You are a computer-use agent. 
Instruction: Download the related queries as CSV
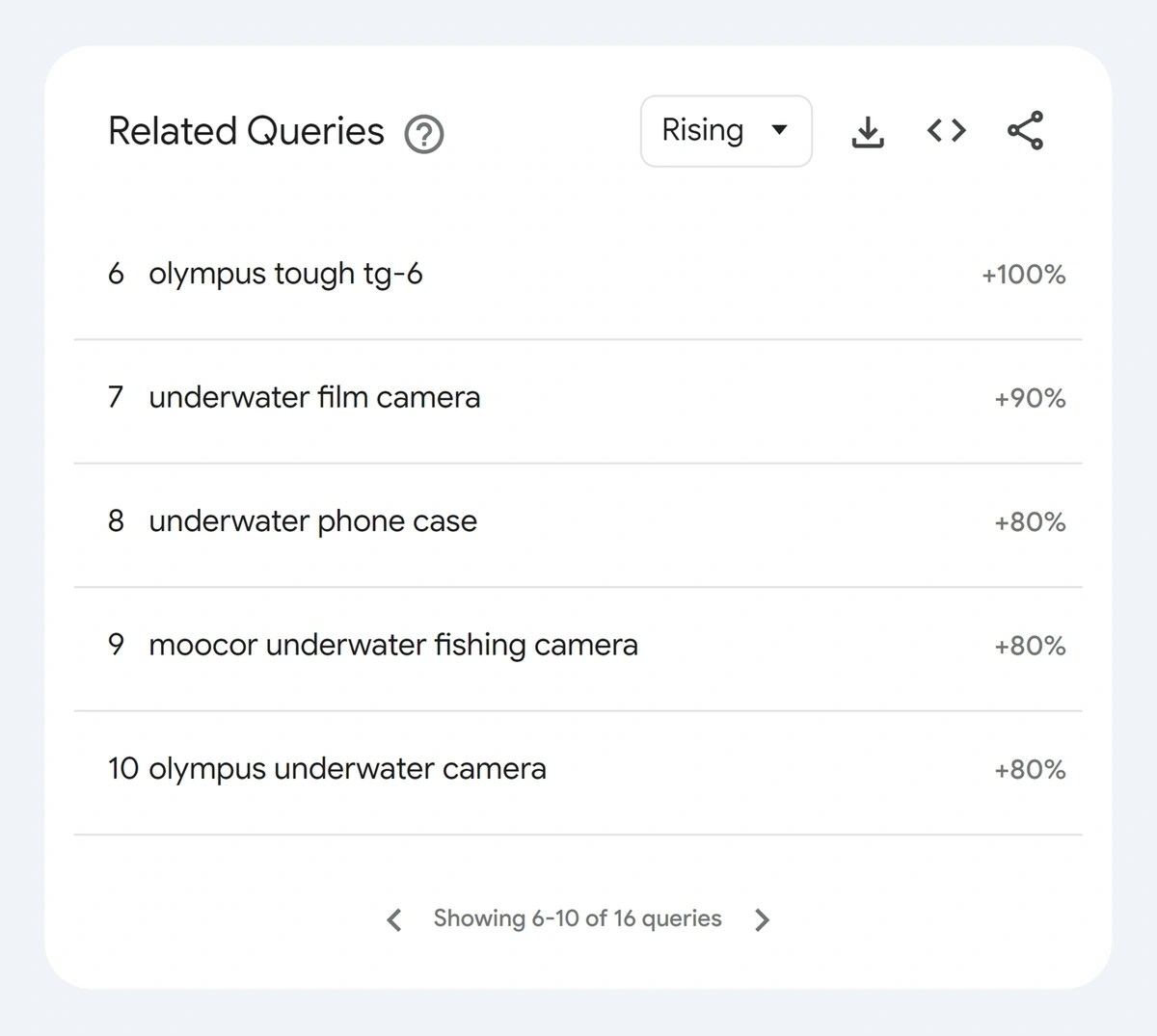(868, 132)
